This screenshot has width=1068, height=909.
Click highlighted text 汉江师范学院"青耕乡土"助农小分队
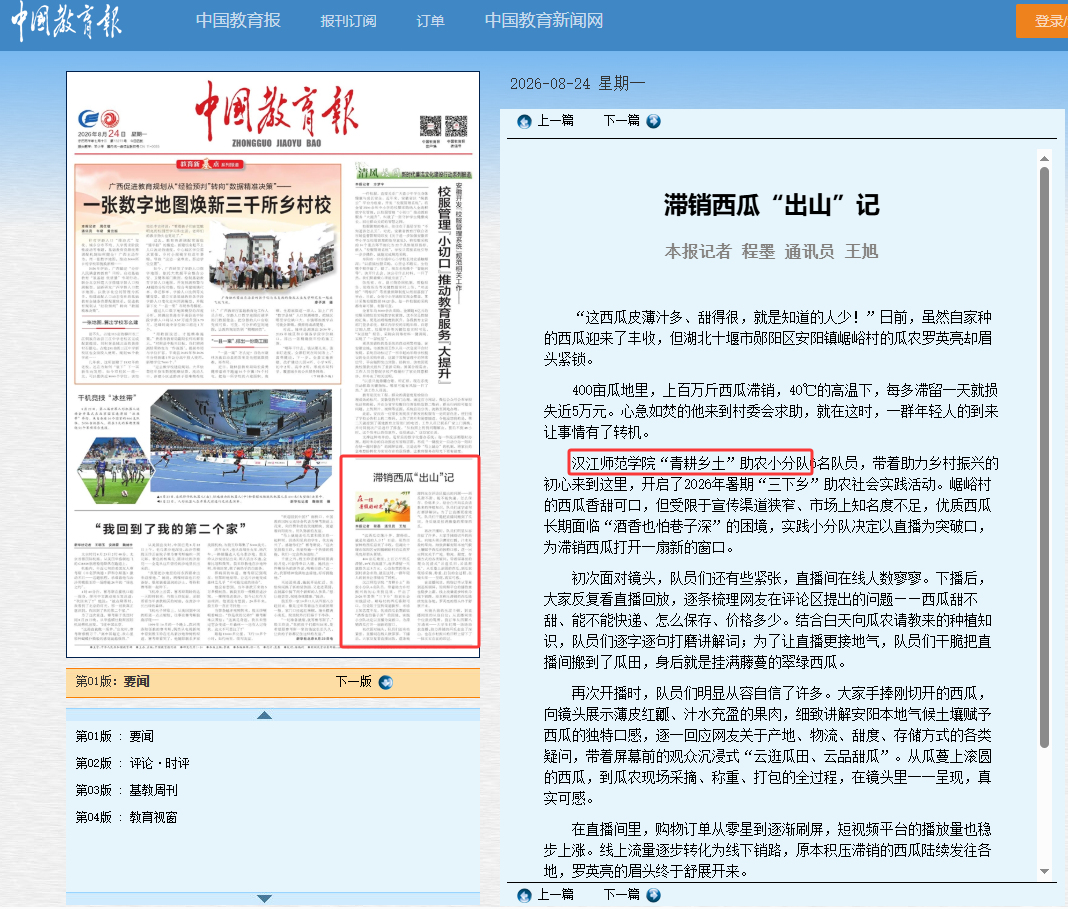[x=690, y=463]
